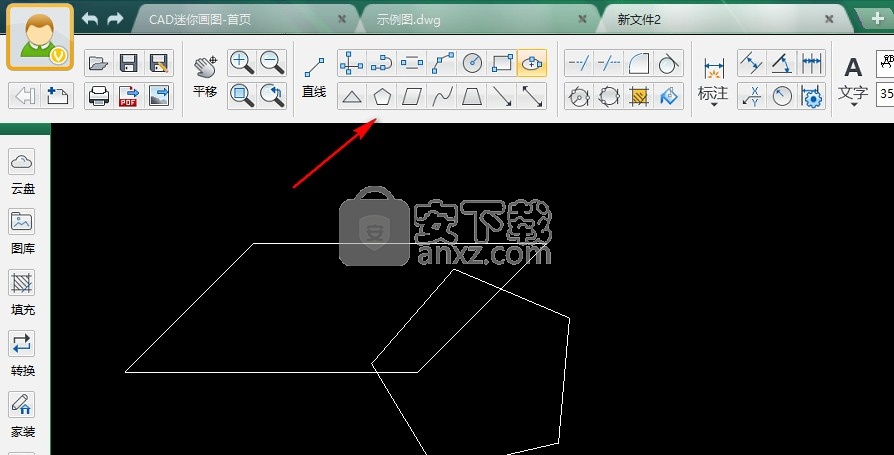Select the arc polyline tool
The image size is (894, 455).
point(381,63)
